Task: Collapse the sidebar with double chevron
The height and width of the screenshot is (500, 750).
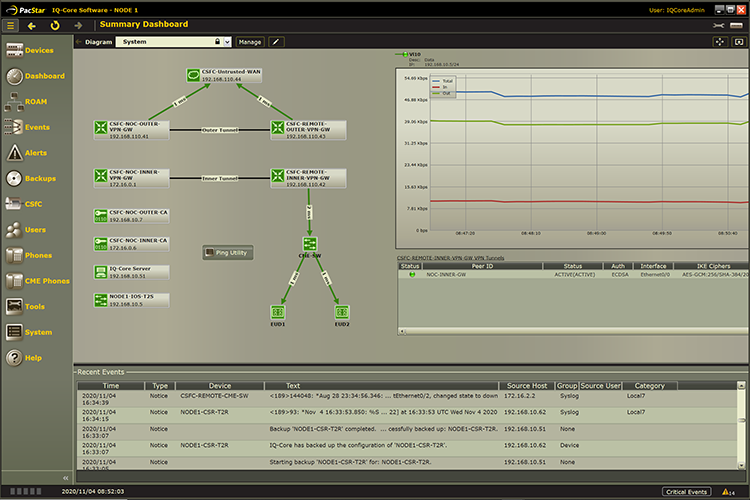Action: click(66, 478)
